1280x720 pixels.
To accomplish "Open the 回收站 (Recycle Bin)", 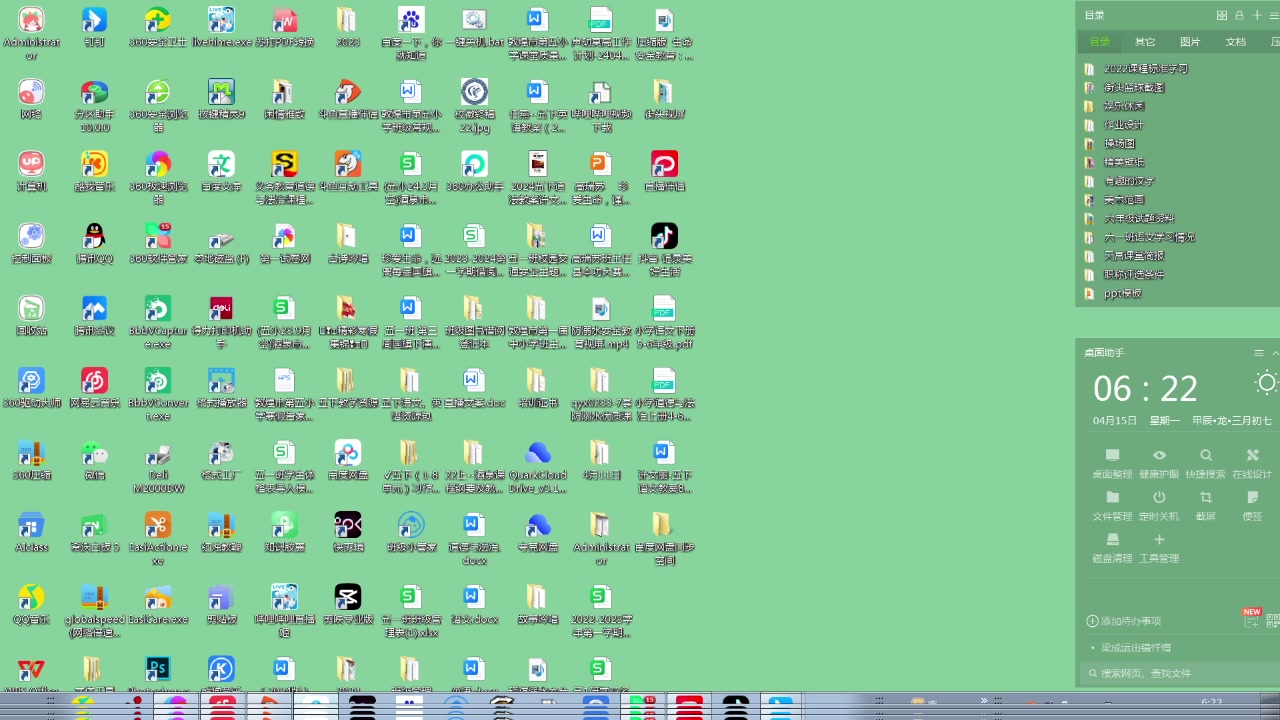I will pyautogui.click(x=31, y=315).
